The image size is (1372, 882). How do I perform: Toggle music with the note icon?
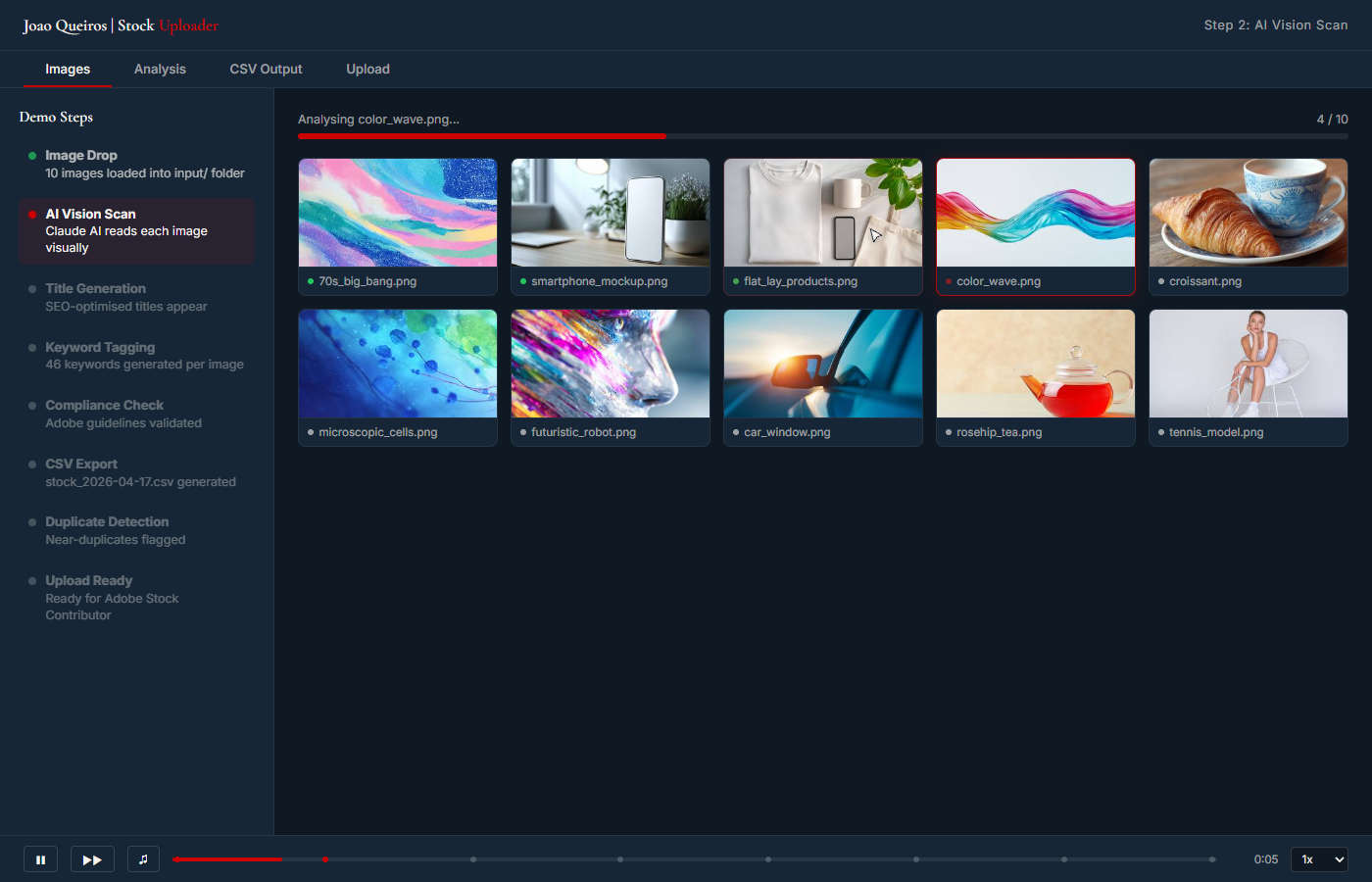143,858
